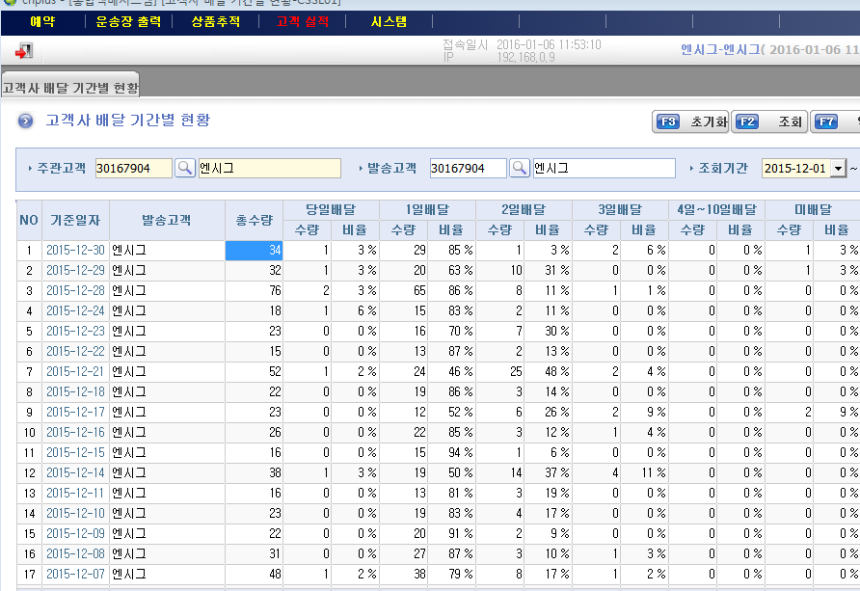Open the 운송장 출력 menu
The image size is (860, 591).
tap(128, 22)
